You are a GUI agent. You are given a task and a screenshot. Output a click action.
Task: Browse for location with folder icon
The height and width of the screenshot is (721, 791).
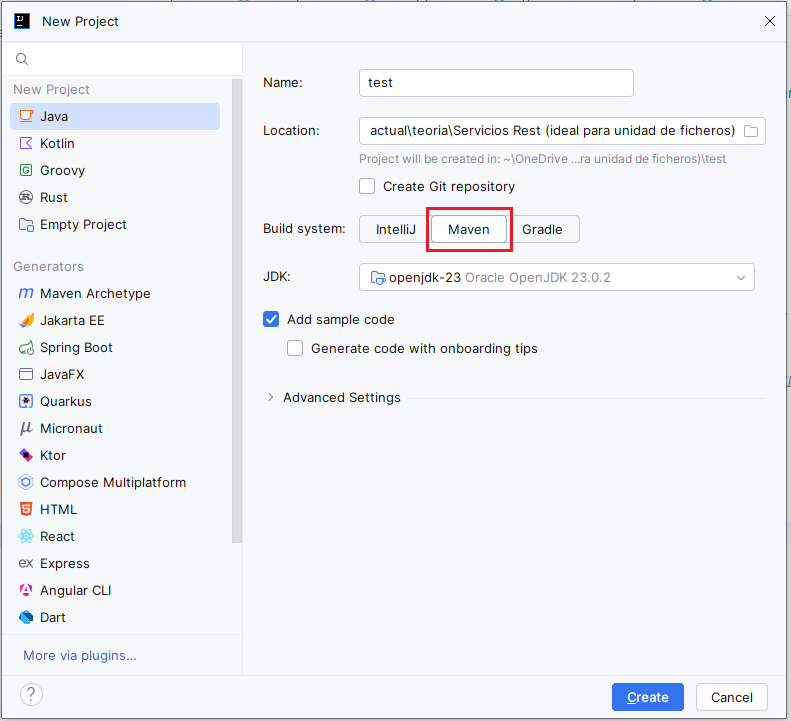click(x=751, y=131)
